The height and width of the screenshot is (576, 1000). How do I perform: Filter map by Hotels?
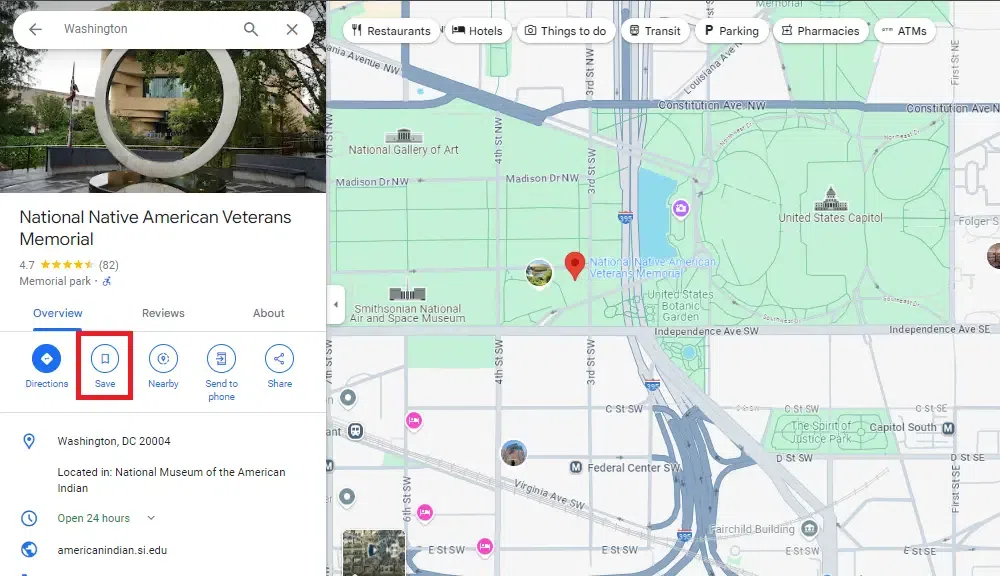(478, 31)
